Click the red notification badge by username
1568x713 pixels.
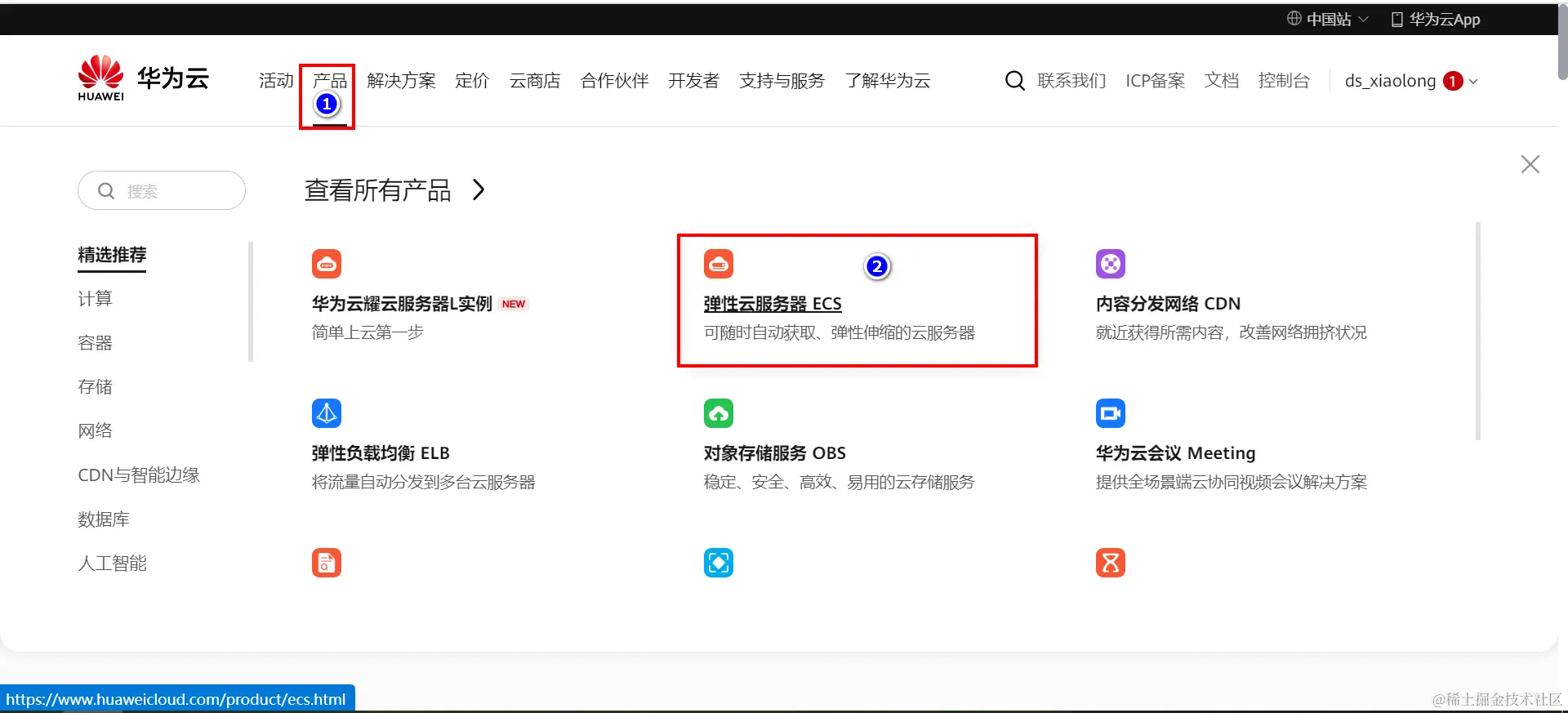tap(1453, 81)
